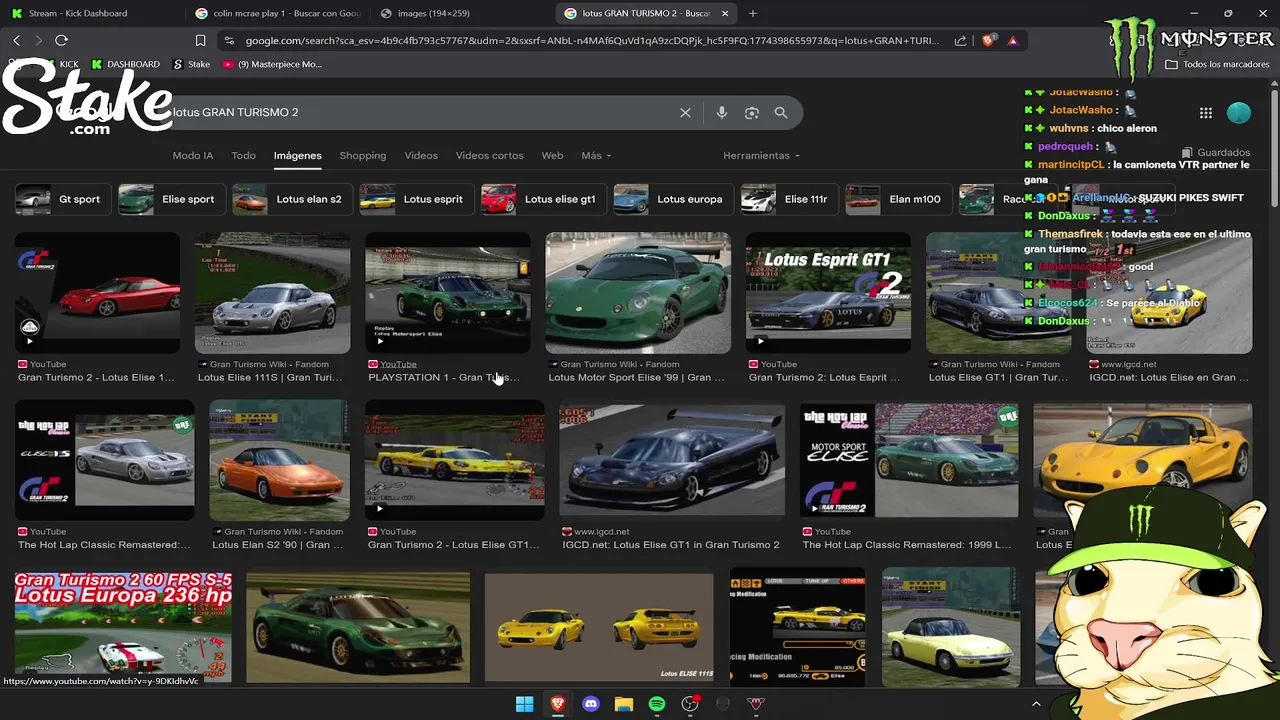Select the Todo search tab
This screenshot has height=720, width=1280.
[243, 155]
